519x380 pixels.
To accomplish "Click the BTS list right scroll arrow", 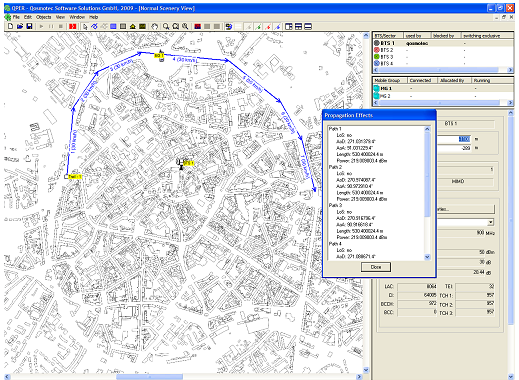I will (510, 70).
